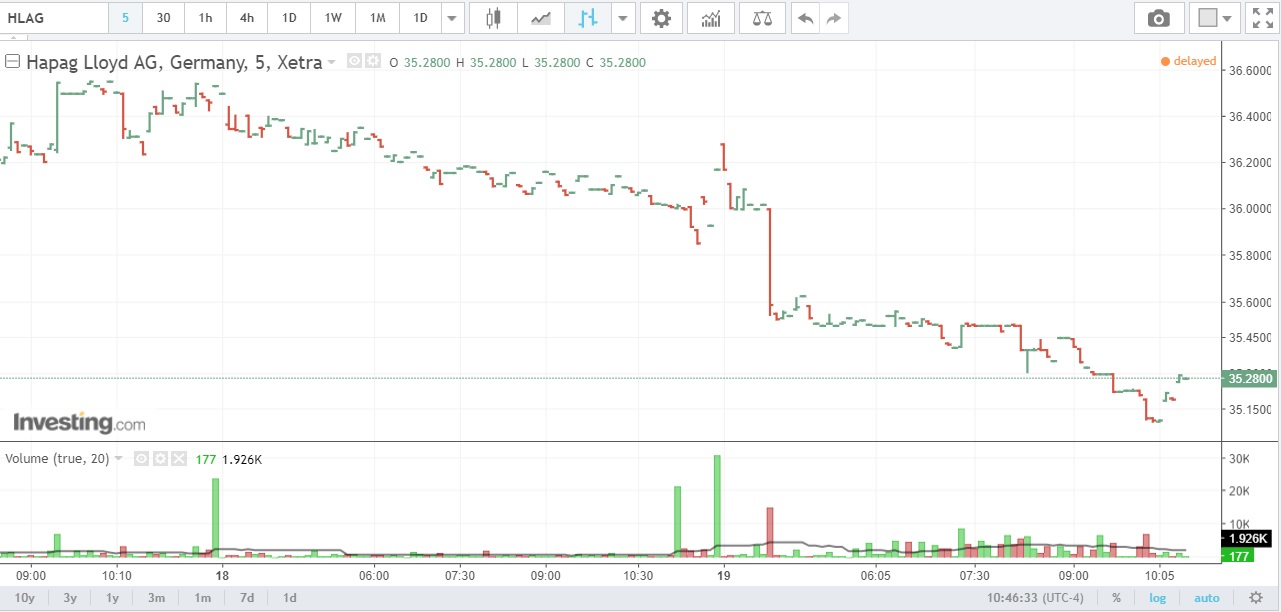Set the range to 7d
The width and height of the screenshot is (1281, 612).
click(x=247, y=598)
